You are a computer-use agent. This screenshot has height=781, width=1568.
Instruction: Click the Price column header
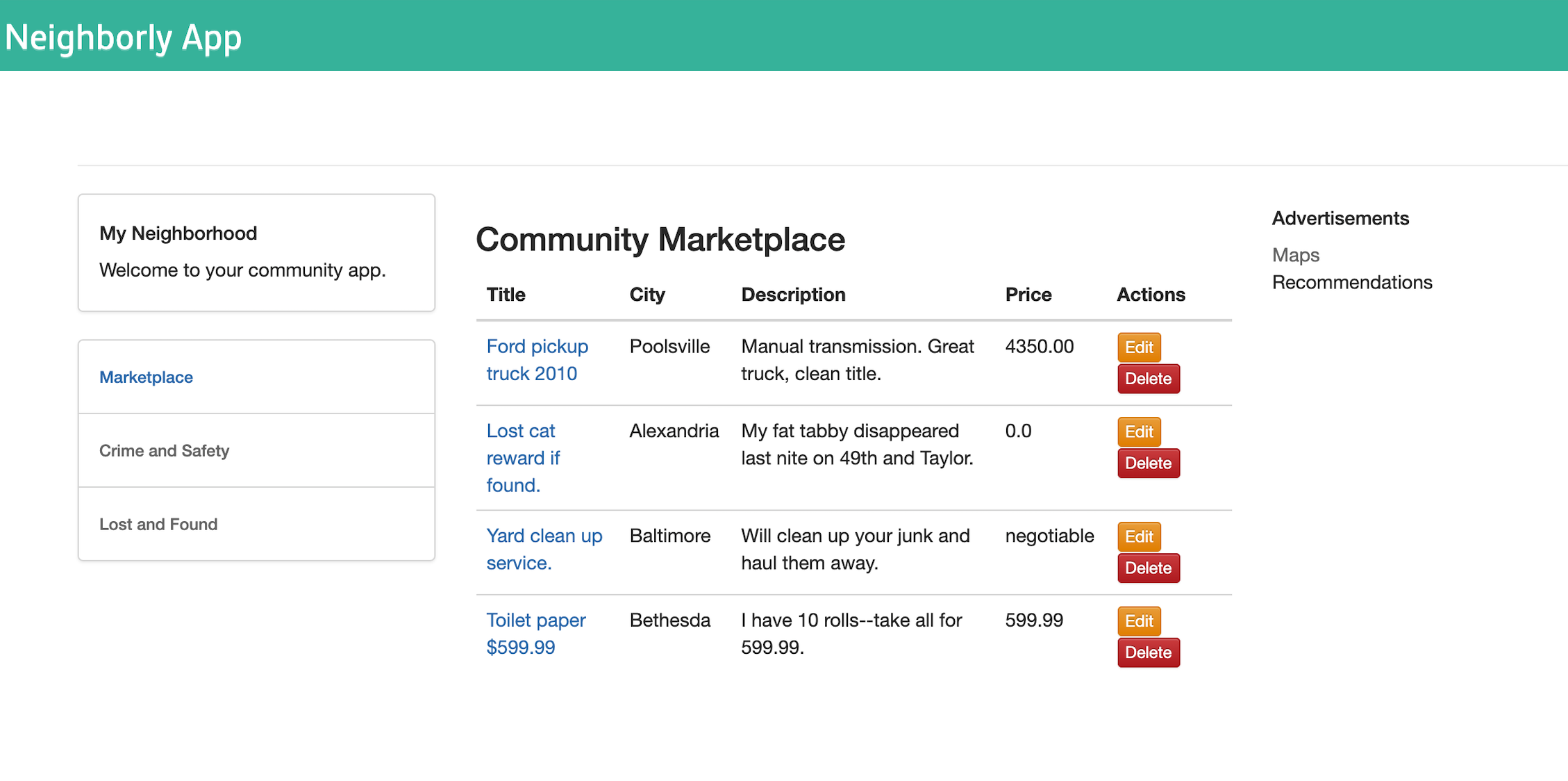coord(1028,295)
